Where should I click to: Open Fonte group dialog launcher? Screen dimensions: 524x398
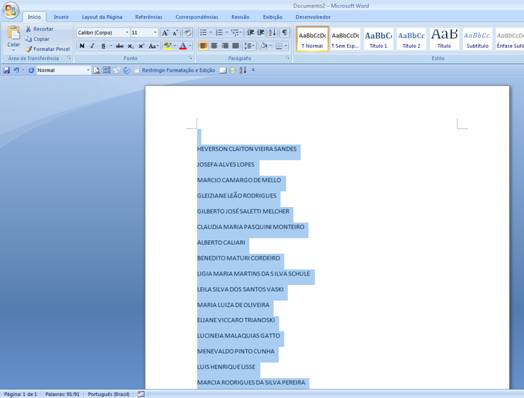point(191,58)
